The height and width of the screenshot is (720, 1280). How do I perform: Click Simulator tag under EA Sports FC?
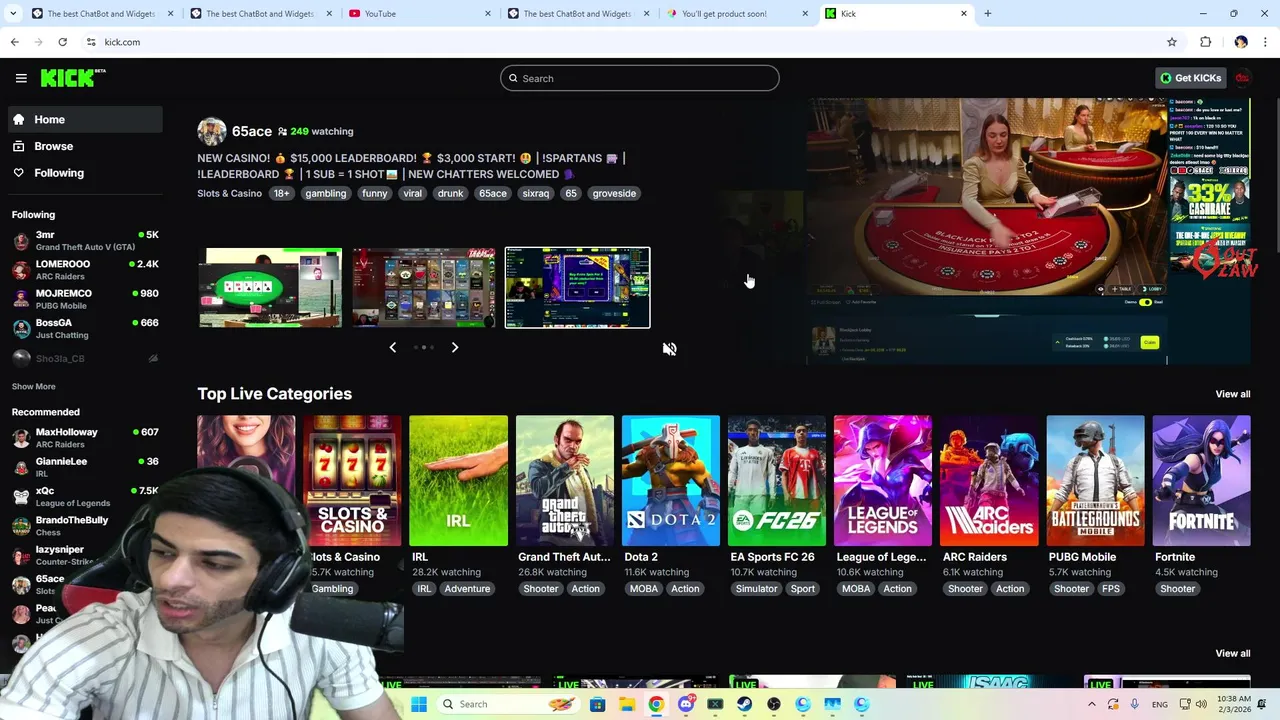point(756,589)
